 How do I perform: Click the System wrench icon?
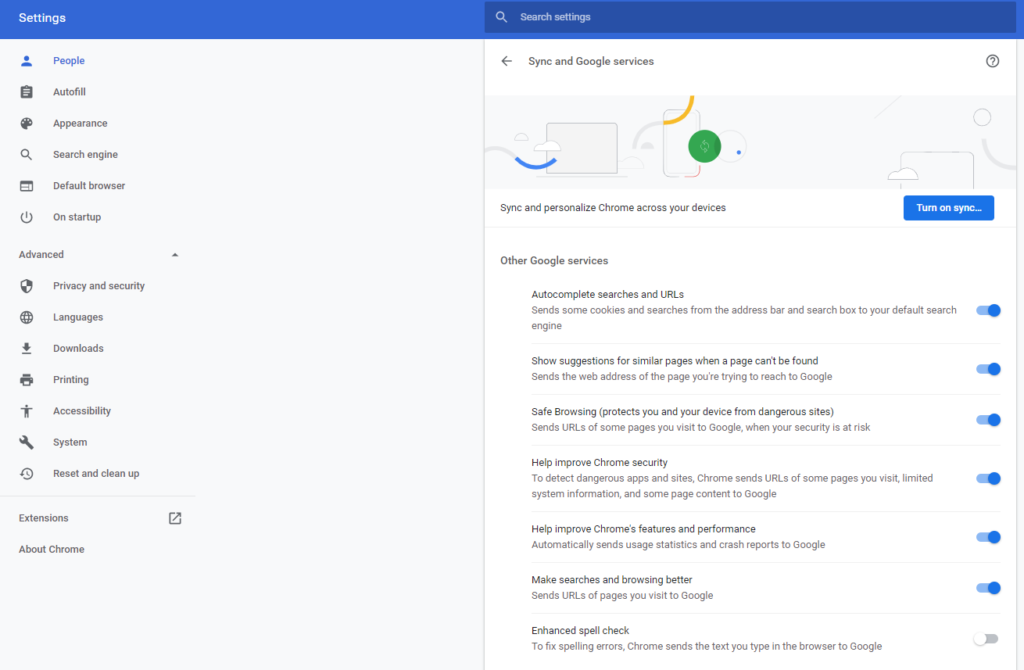[26, 442]
